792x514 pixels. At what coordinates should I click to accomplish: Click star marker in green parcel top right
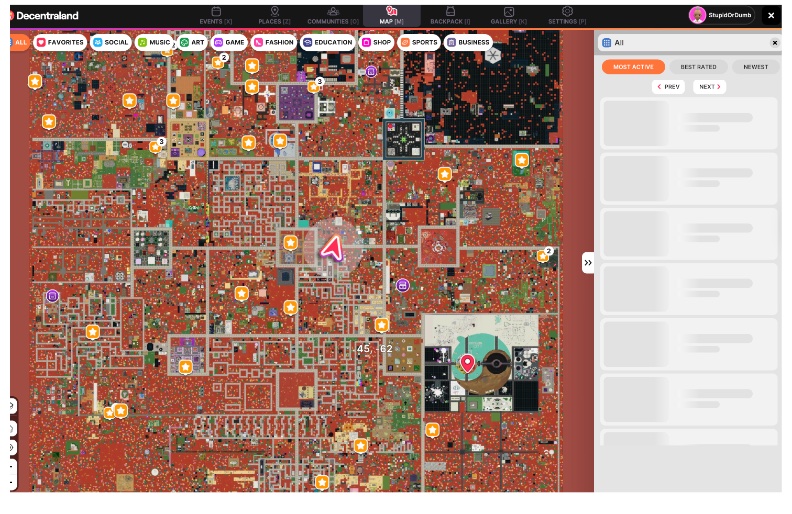click(521, 161)
